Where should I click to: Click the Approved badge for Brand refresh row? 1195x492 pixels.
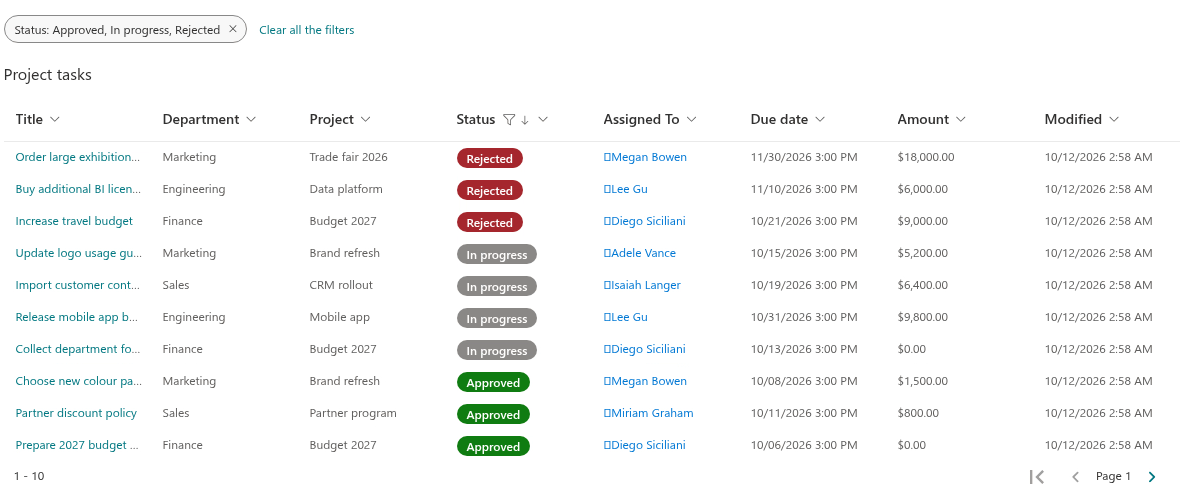[x=493, y=382]
